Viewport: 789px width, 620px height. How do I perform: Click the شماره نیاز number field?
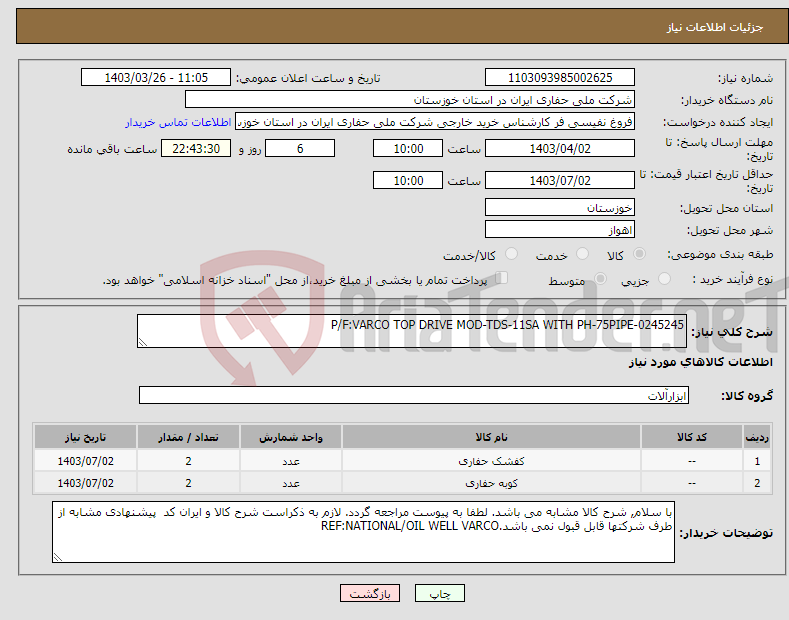[x=560, y=78]
